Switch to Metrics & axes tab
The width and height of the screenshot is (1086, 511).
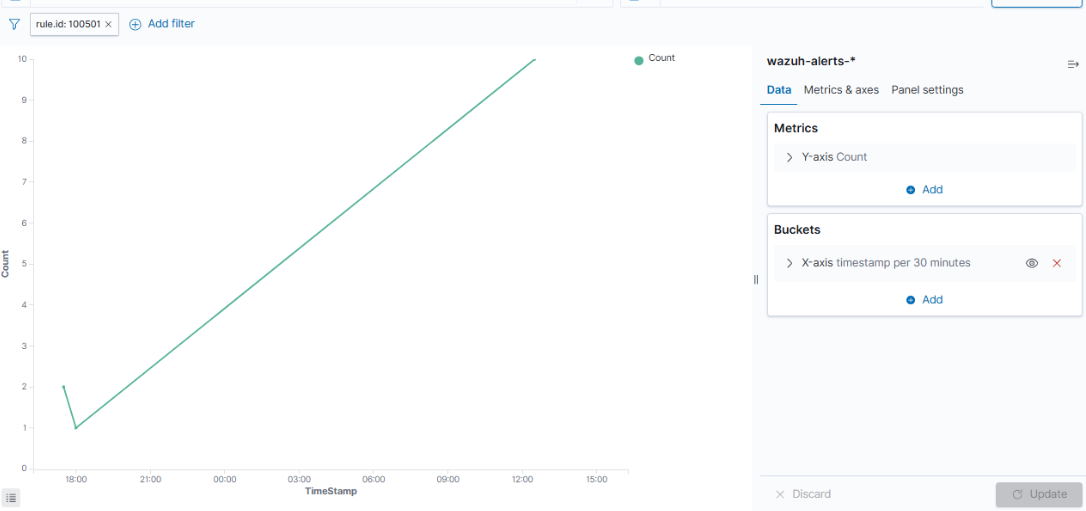(x=841, y=90)
